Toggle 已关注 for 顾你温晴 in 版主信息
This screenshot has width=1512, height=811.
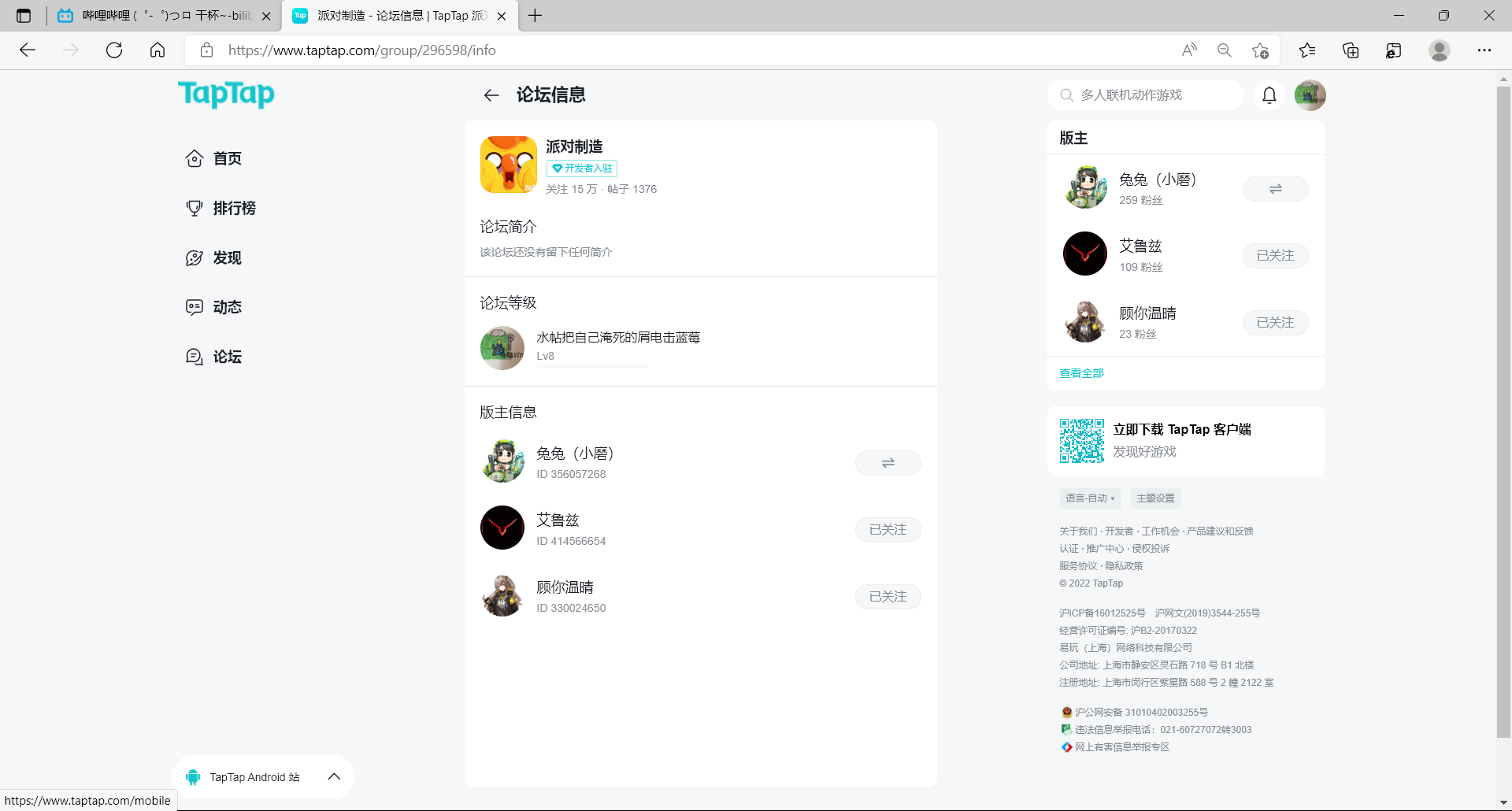pyautogui.click(x=888, y=597)
